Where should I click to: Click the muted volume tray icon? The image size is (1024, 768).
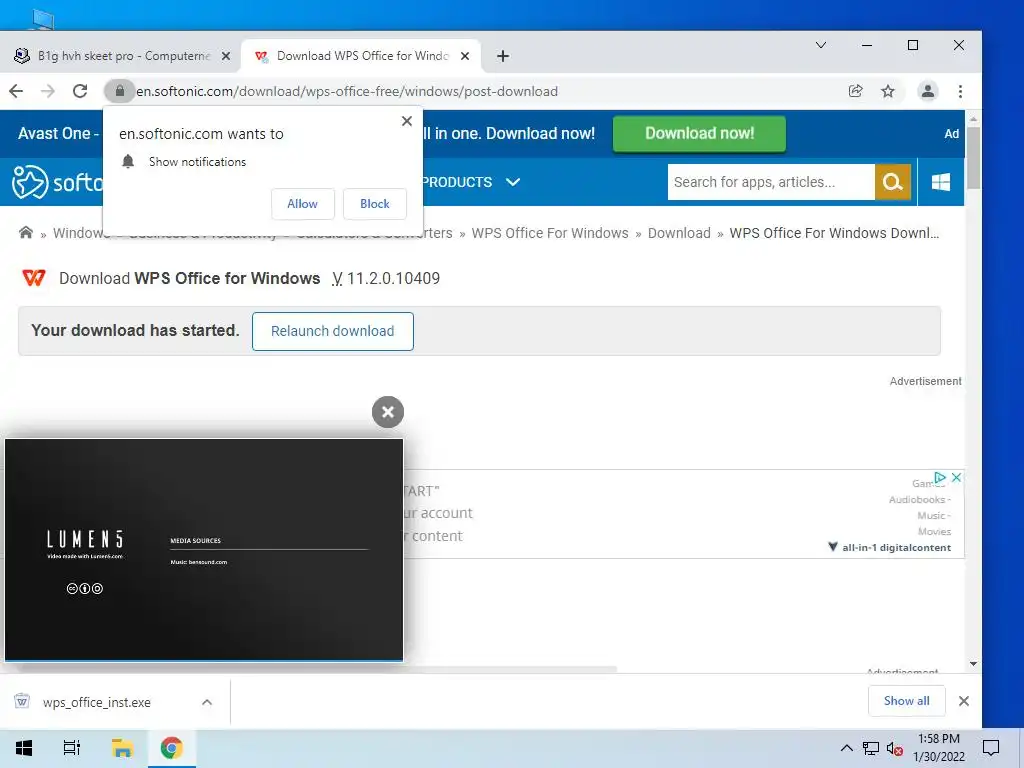point(895,748)
